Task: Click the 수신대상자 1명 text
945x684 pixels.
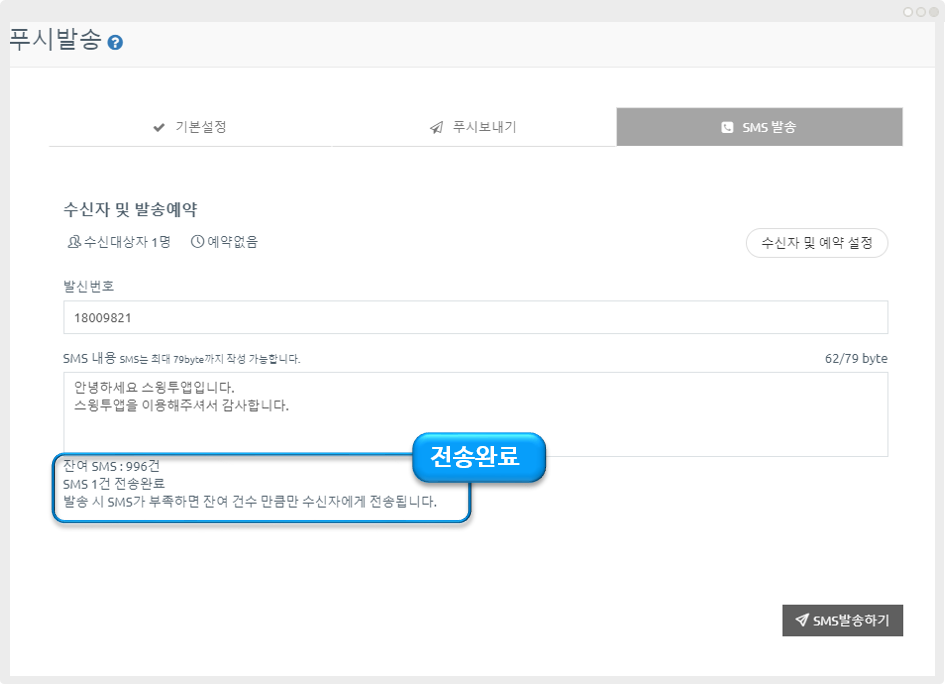Action: click(x=127, y=242)
